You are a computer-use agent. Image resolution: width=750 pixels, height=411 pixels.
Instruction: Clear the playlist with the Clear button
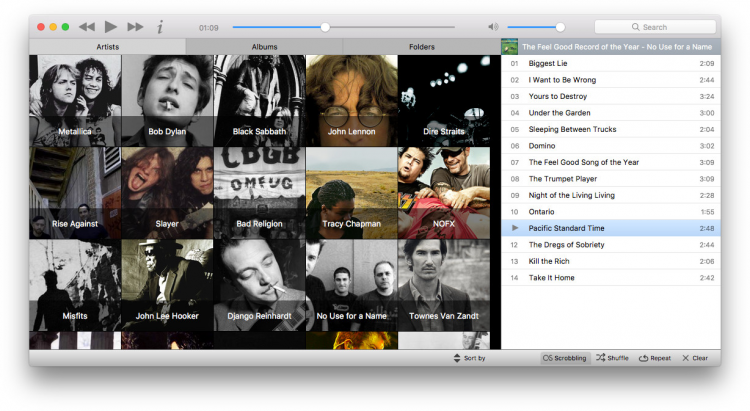pos(695,357)
